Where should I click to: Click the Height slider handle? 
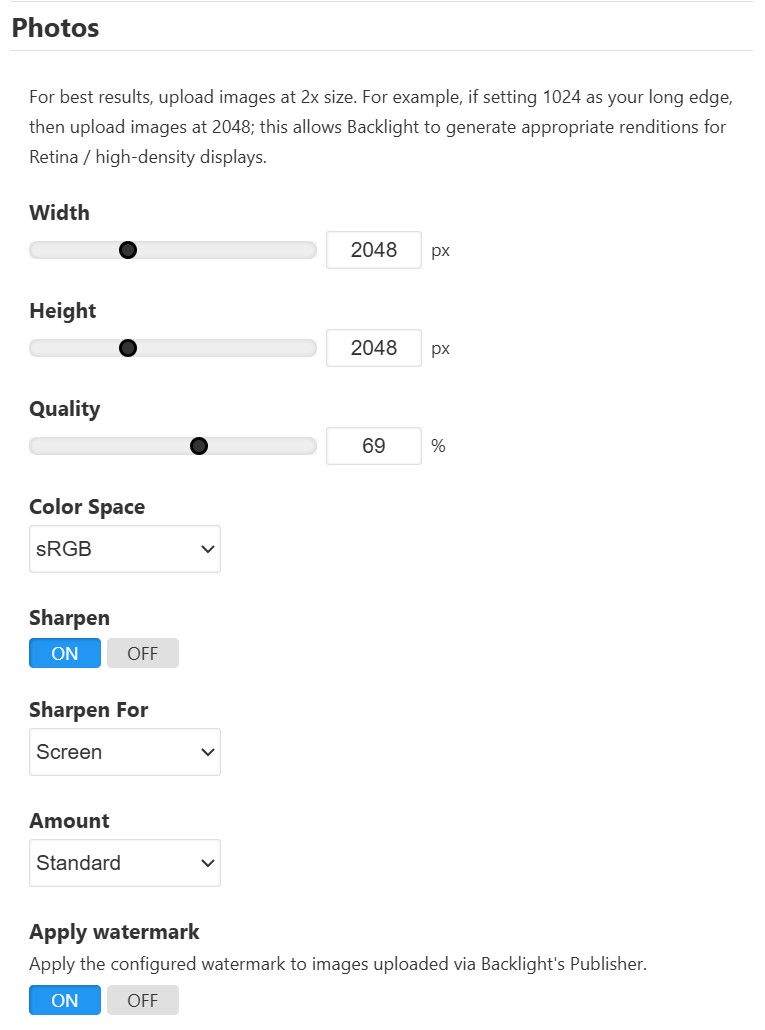pyautogui.click(x=127, y=348)
